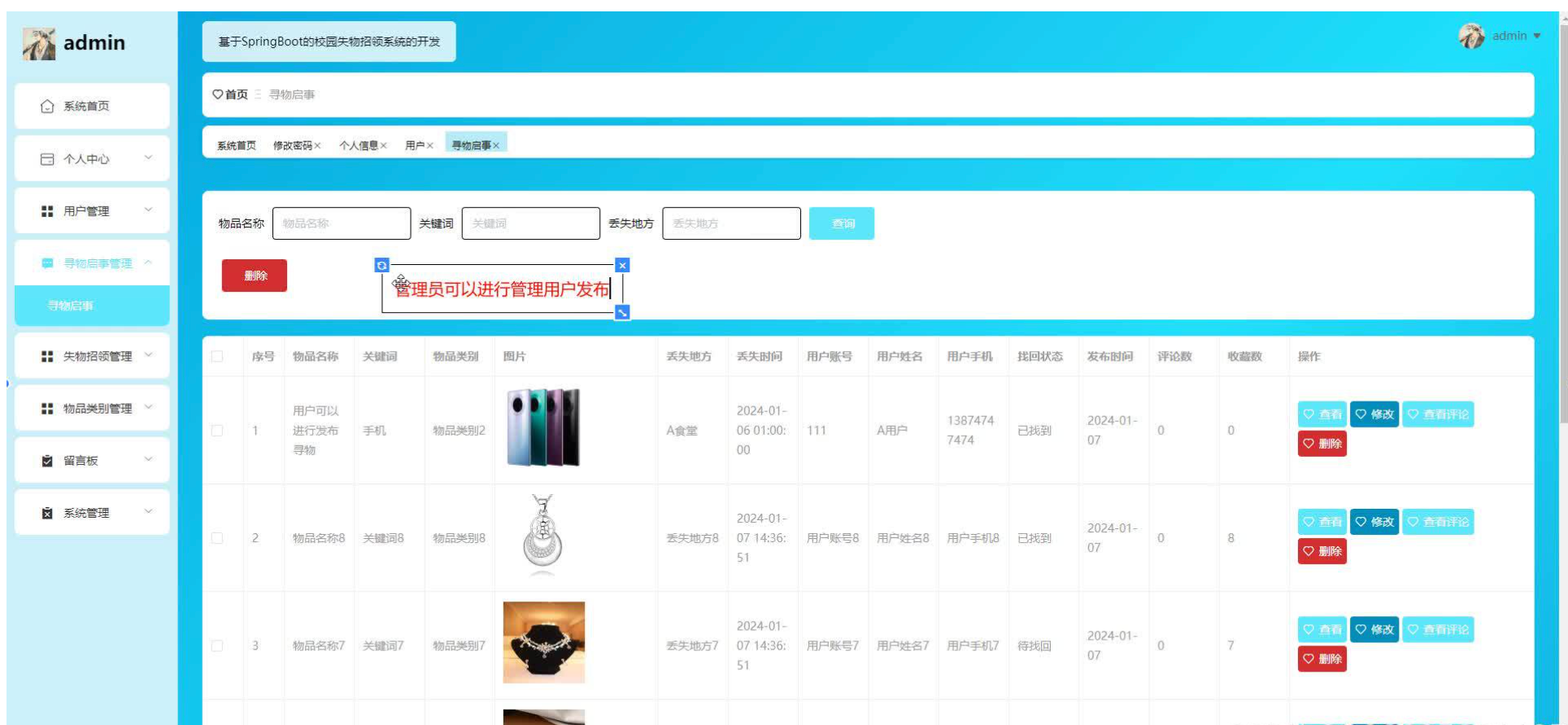Click the admin avatar in the sidebar header
Image resolution: width=1568 pixels, height=725 pixels.
point(39,44)
